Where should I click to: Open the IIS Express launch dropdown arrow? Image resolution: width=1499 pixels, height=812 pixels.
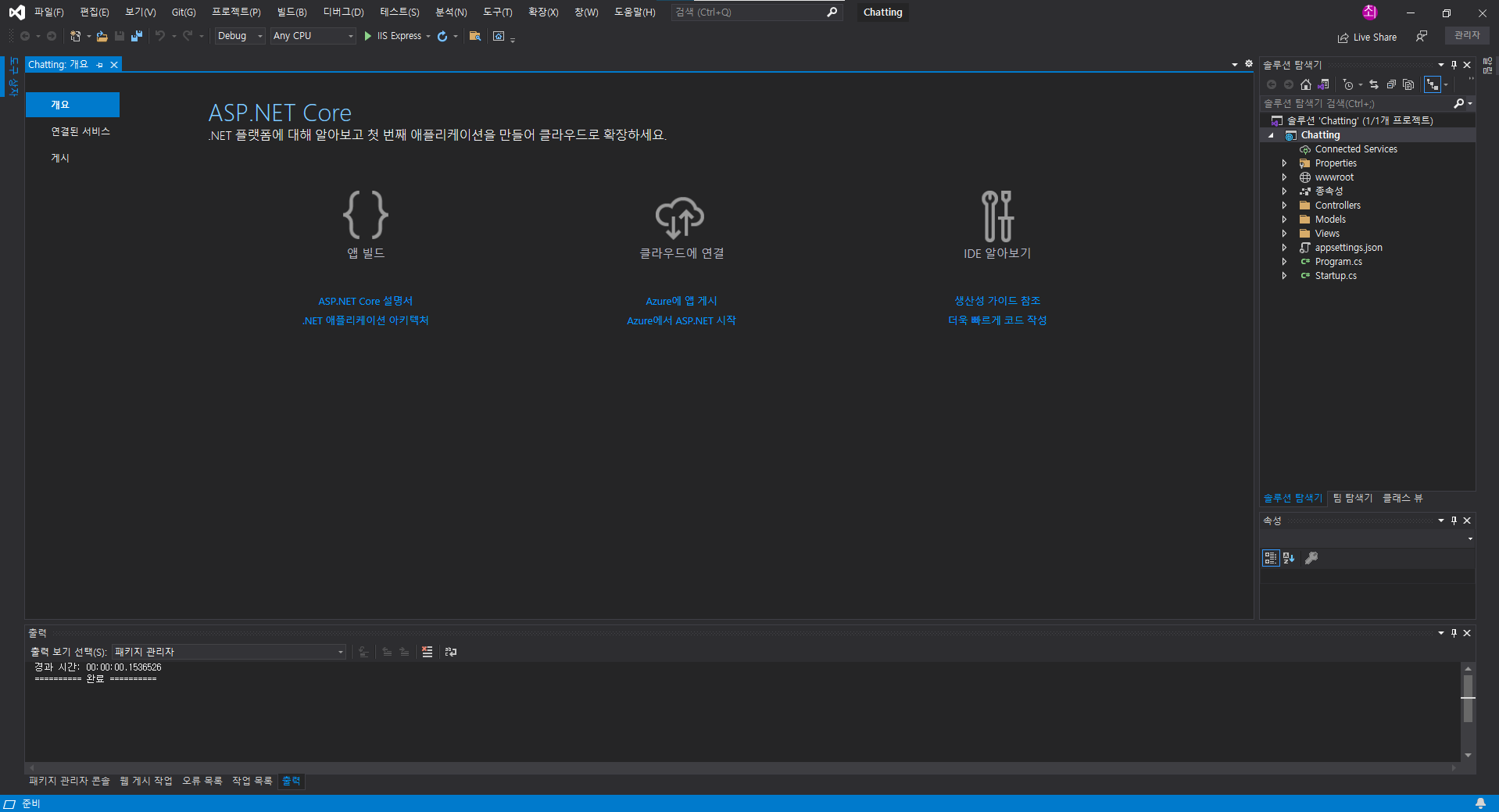(428, 36)
